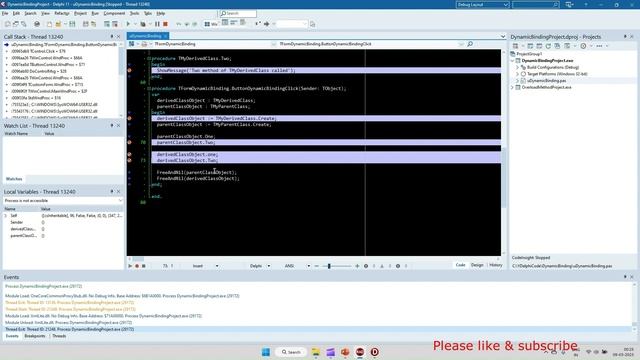Pin the Call Stack panel
This screenshot has height=360, width=640.
click(x=112, y=36)
